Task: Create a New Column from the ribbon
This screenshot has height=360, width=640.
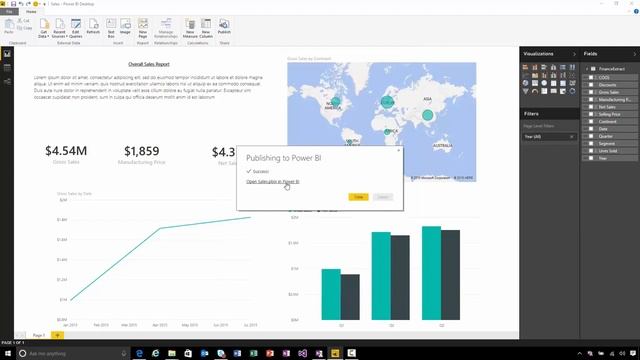Action: pyautogui.click(x=206, y=28)
